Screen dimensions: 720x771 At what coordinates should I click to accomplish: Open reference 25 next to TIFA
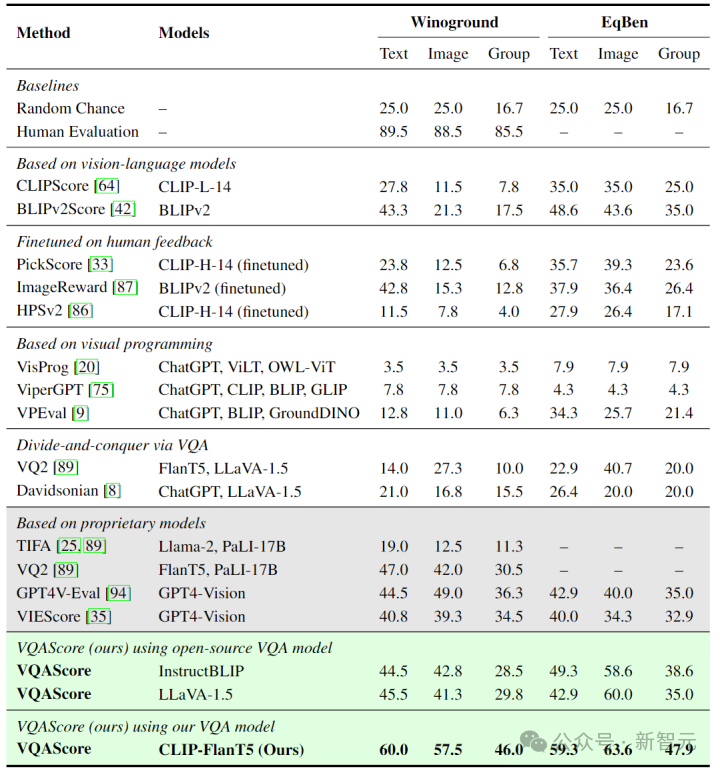69,546
